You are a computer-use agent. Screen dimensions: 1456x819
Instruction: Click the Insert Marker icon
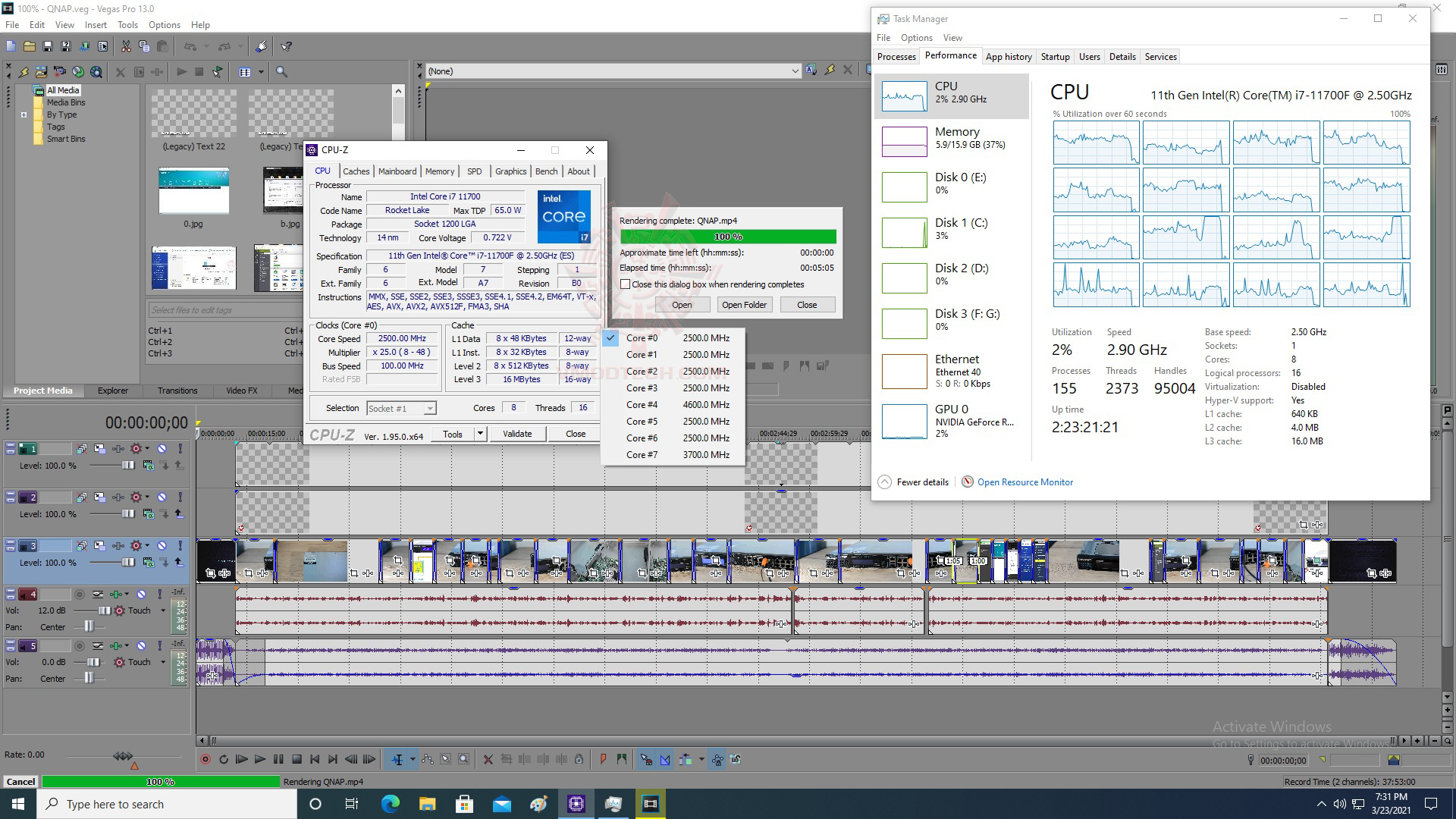603,759
